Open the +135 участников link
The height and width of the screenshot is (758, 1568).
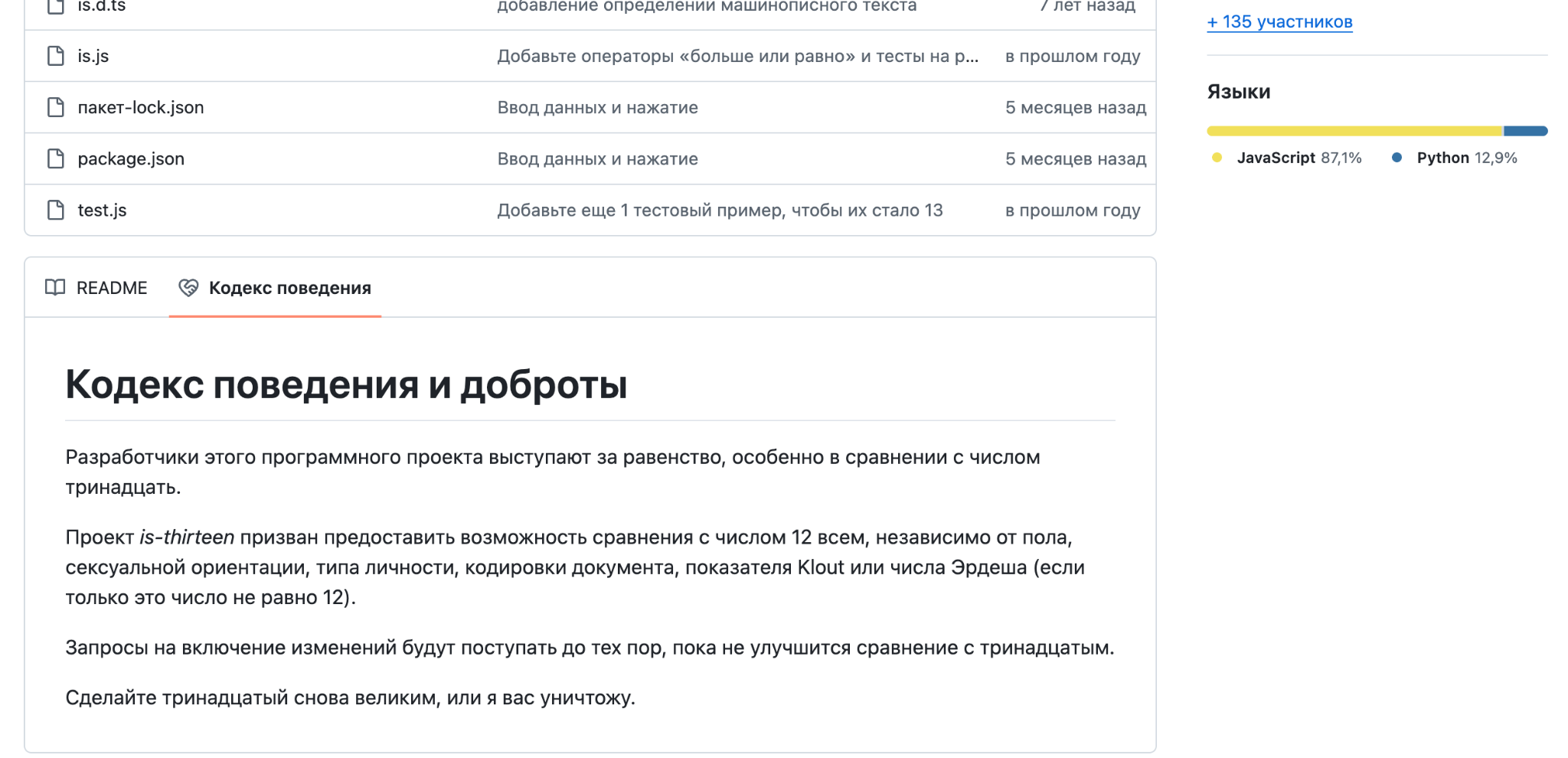[1279, 23]
